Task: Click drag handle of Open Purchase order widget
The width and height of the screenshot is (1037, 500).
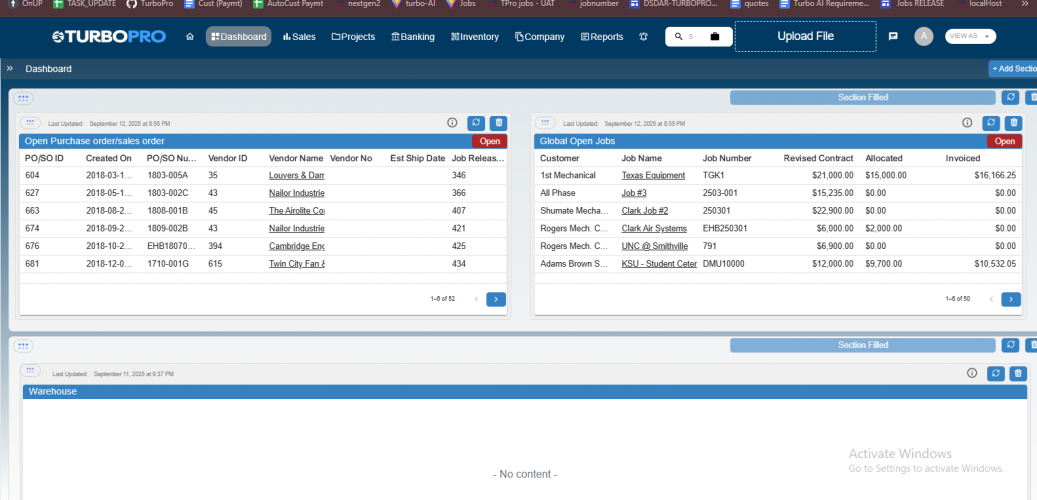Action: pyautogui.click(x=30, y=123)
